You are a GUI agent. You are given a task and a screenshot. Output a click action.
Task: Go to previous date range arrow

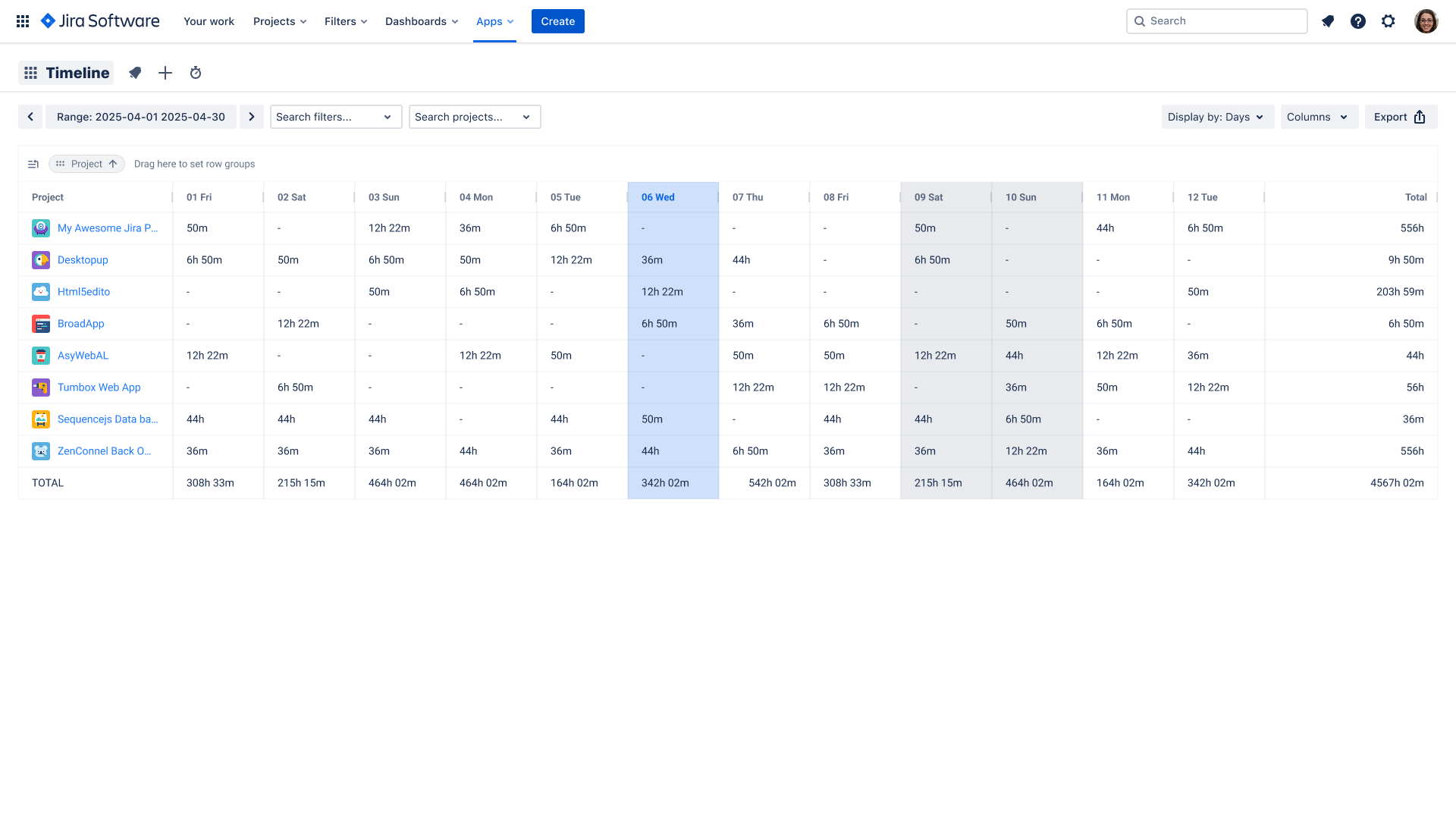click(x=30, y=117)
